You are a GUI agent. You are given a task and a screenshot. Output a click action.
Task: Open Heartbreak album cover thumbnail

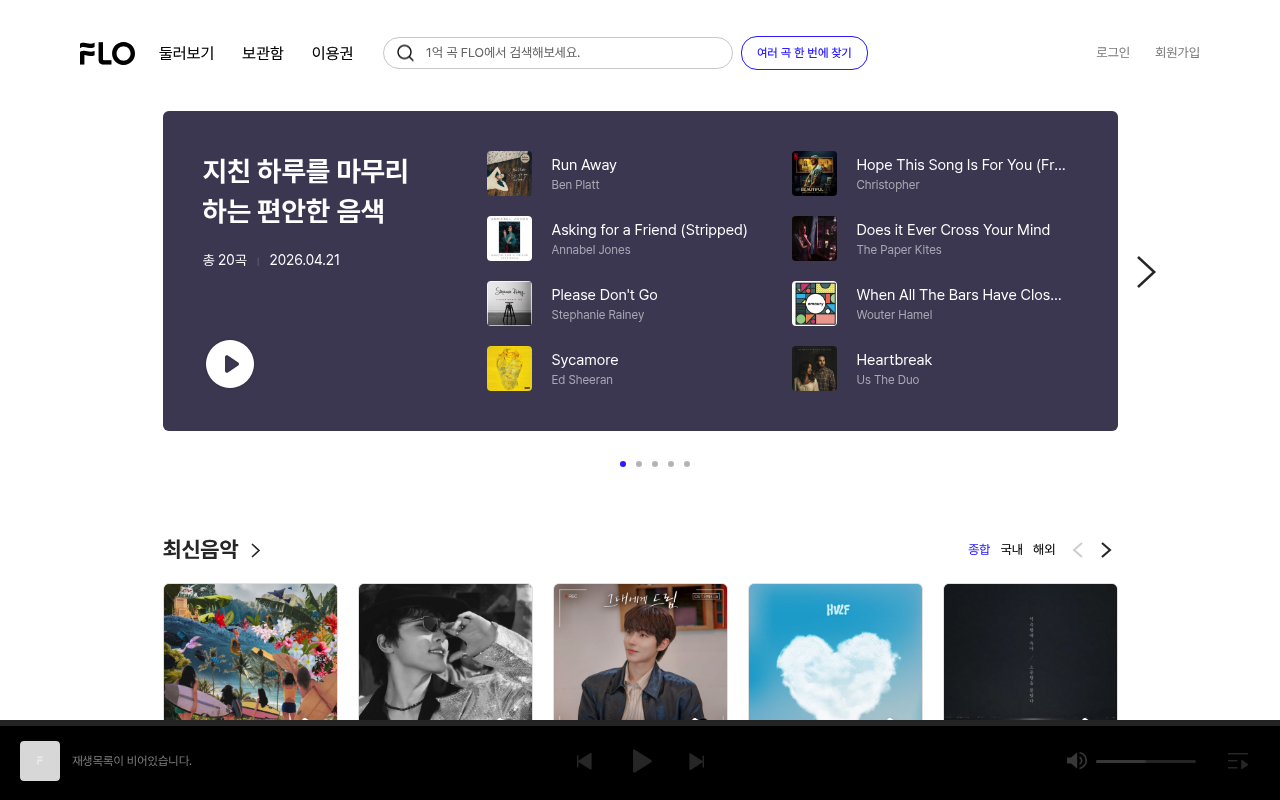coord(814,368)
